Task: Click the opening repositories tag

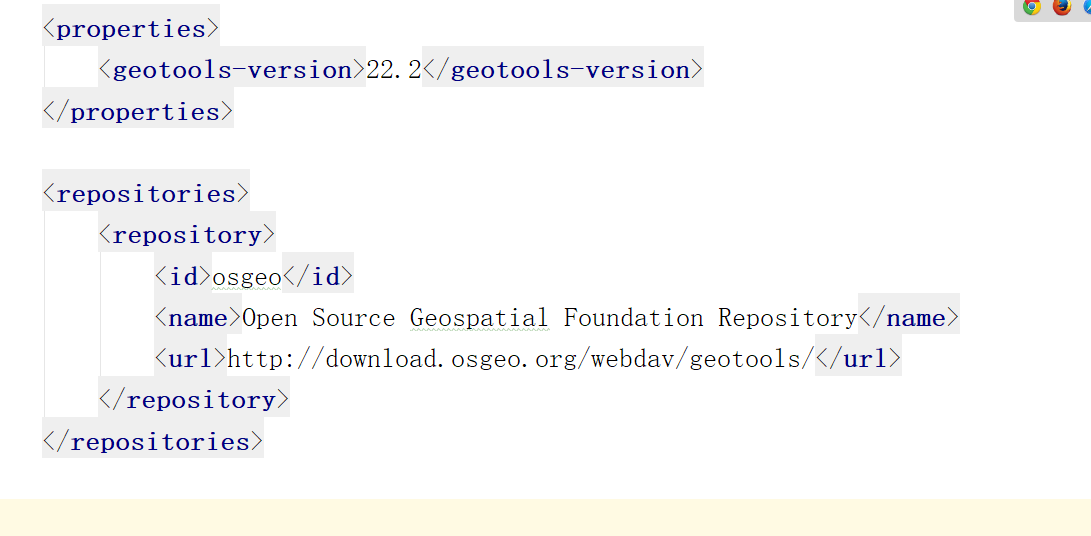Action: 145,194
